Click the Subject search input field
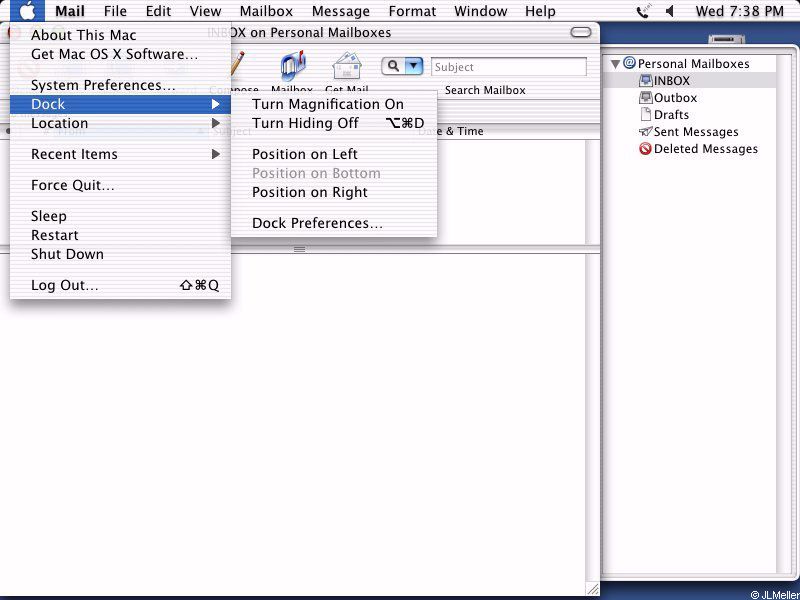 (509, 67)
